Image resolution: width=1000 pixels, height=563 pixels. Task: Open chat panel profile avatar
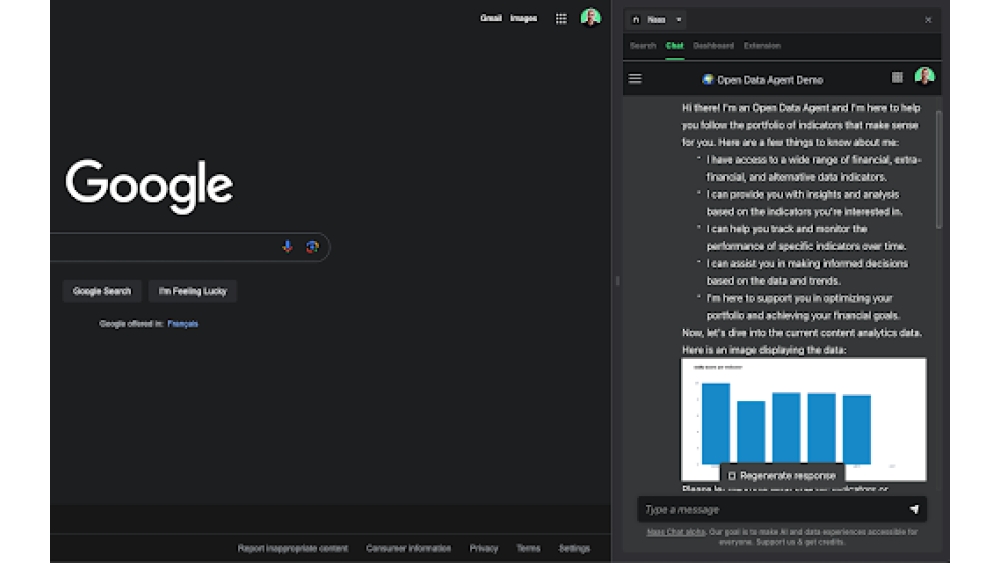[924, 77]
